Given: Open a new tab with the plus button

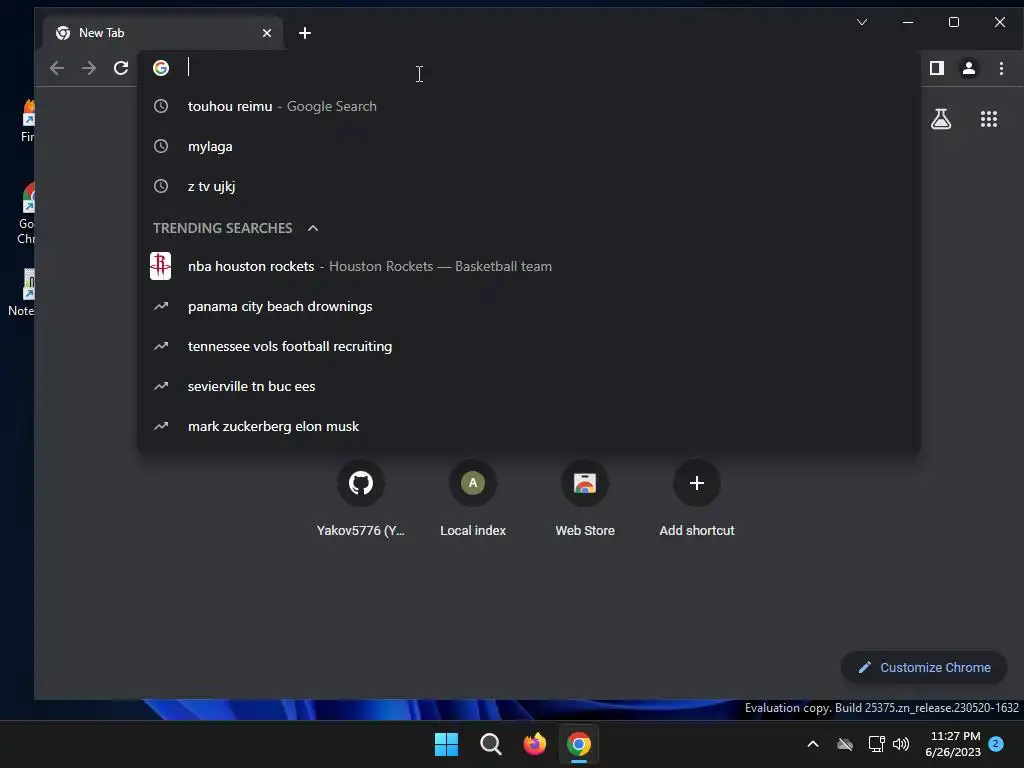Looking at the screenshot, I should point(304,33).
